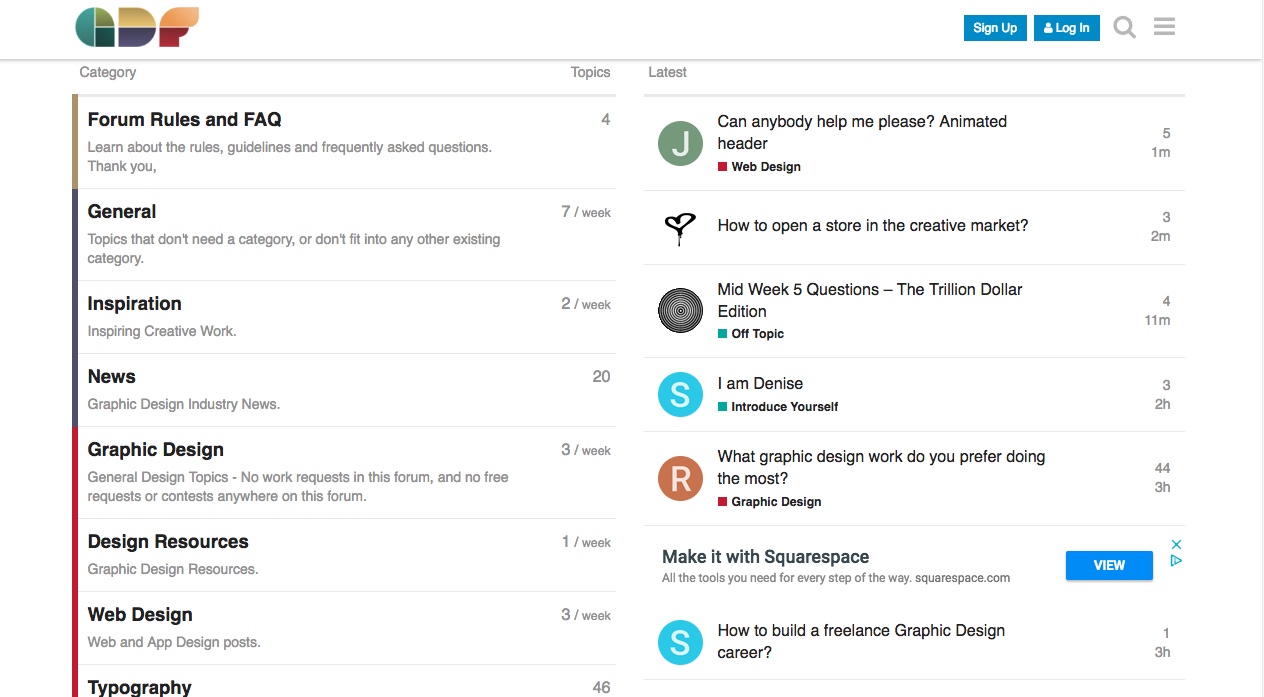Open the search magnifier icon
The width and height of the screenshot is (1264, 697).
click(x=1124, y=27)
